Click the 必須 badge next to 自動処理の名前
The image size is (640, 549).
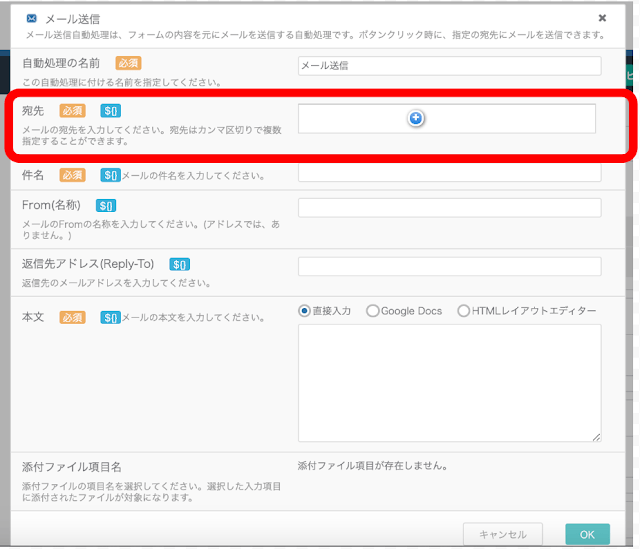click(x=128, y=63)
